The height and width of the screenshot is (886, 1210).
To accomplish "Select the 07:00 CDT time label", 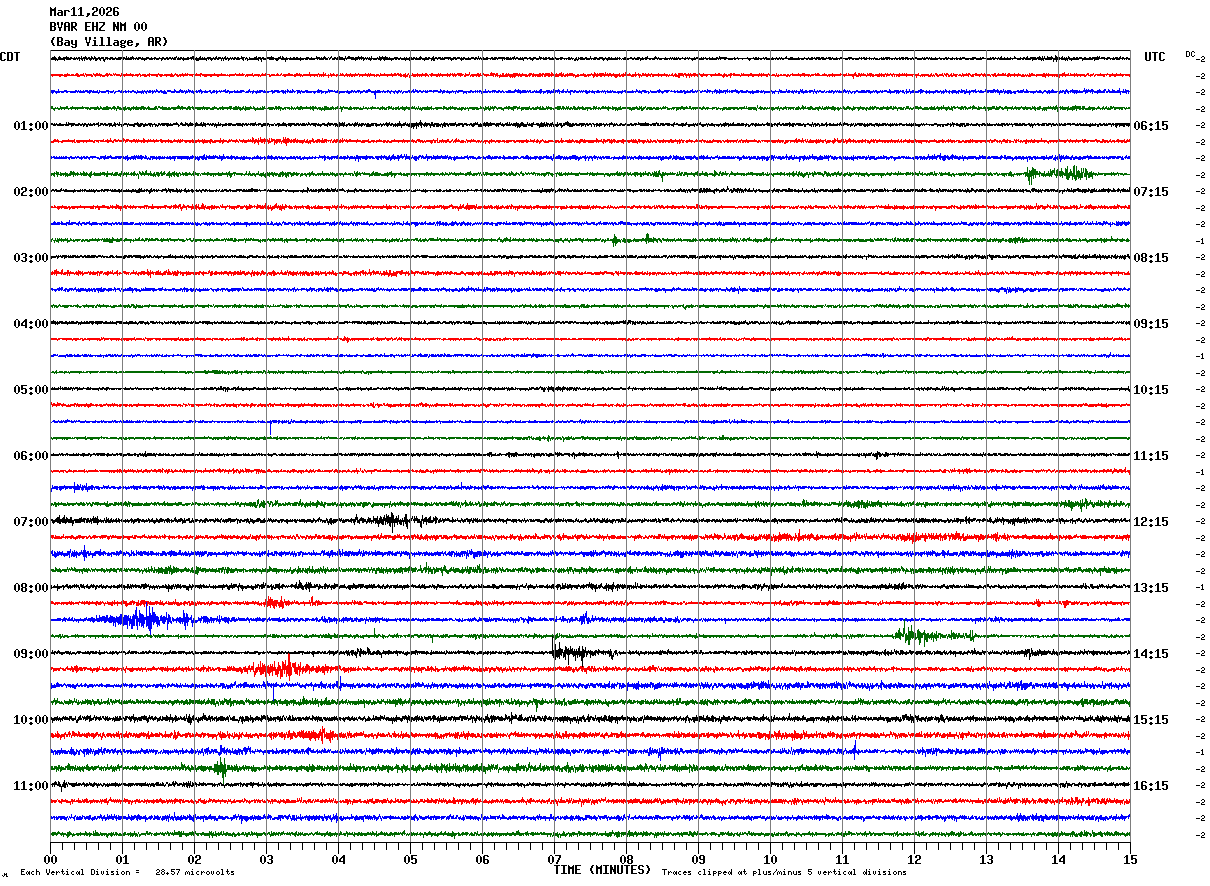I will pos(30,522).
